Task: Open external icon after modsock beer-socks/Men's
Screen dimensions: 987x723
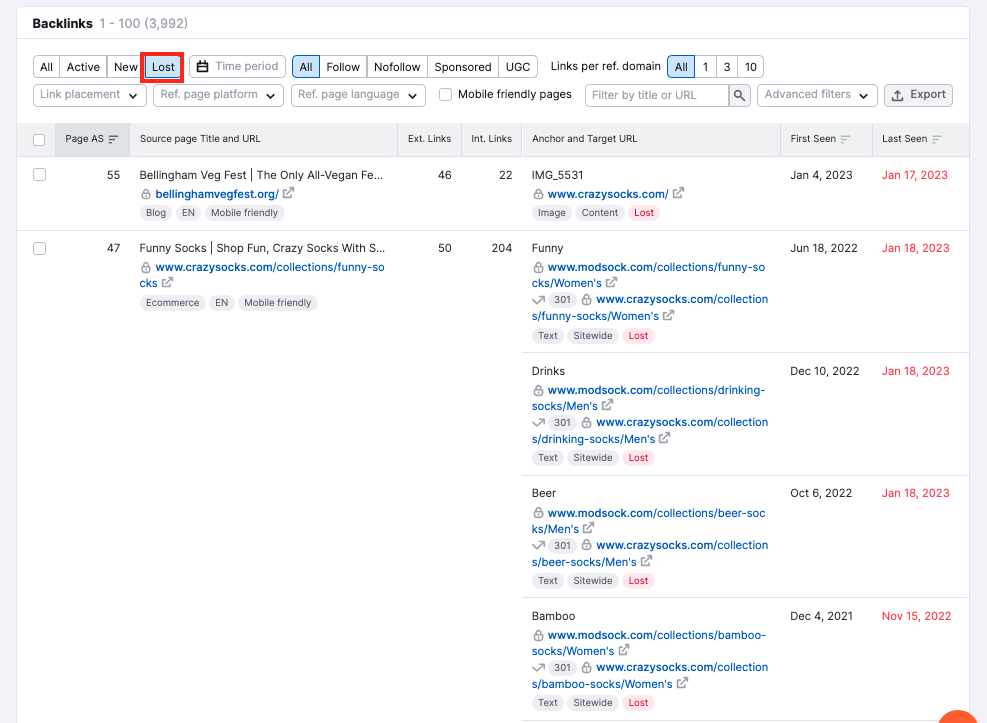Action: pos(589,528)
